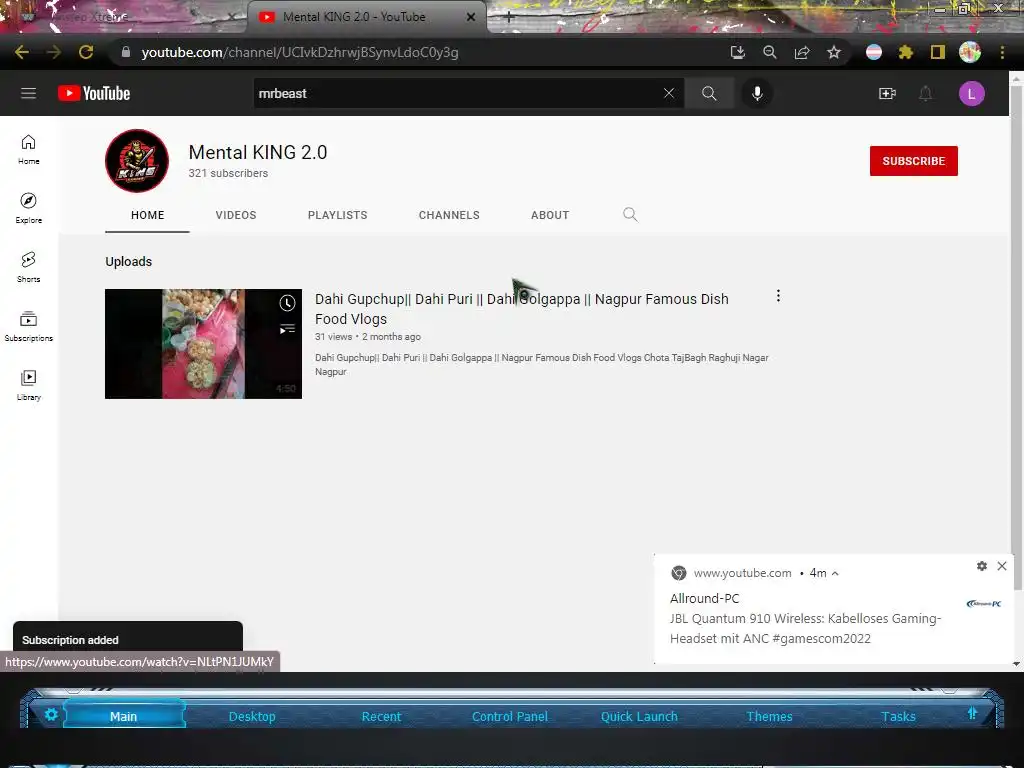Screen dimensions: 1024x768
Task: Click the YouTube logo
Action: pos(94,93)
